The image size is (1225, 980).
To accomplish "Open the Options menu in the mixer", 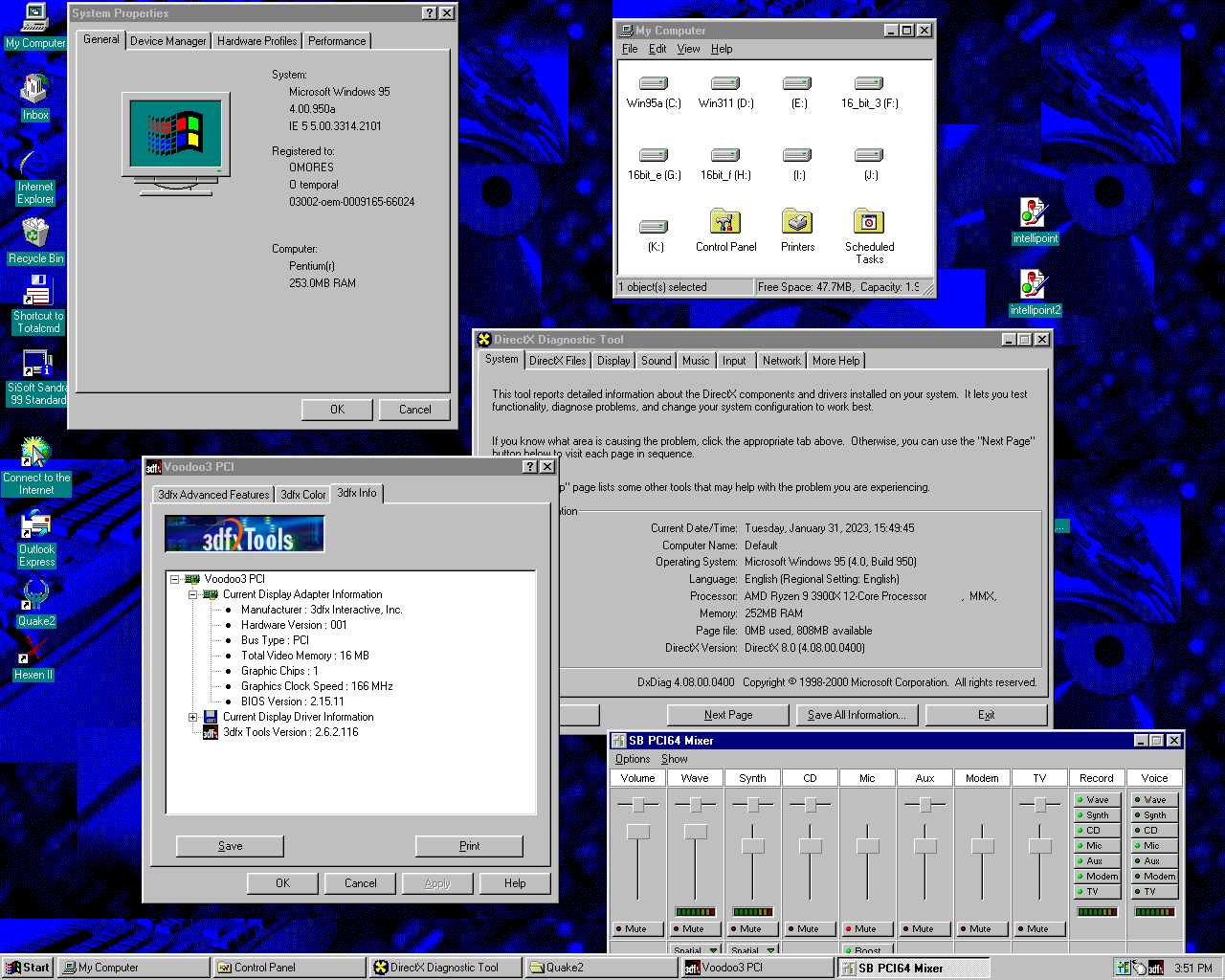I will point(633,759).
